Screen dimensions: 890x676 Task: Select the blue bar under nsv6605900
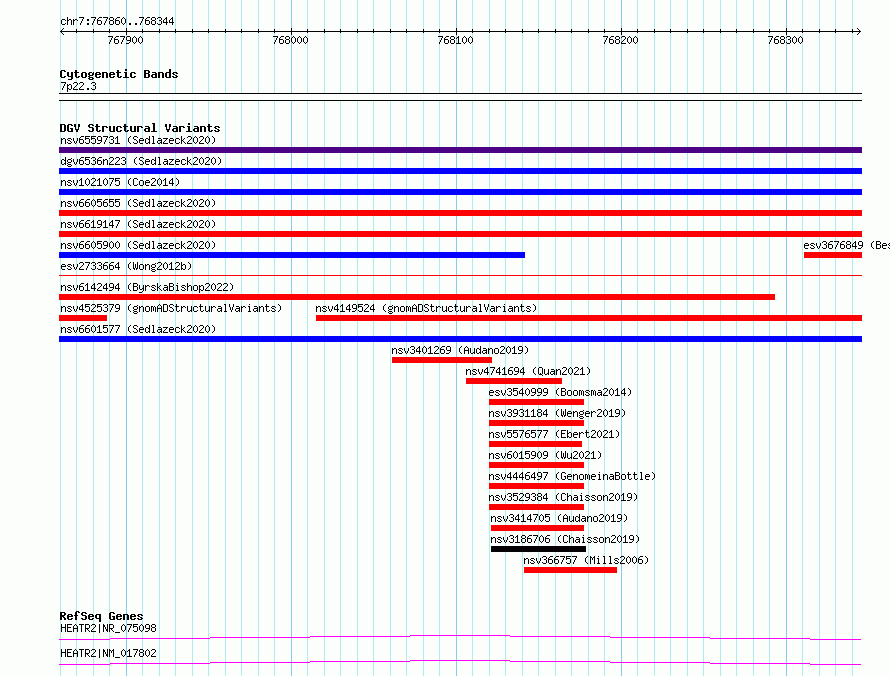(x=292, y=255)
